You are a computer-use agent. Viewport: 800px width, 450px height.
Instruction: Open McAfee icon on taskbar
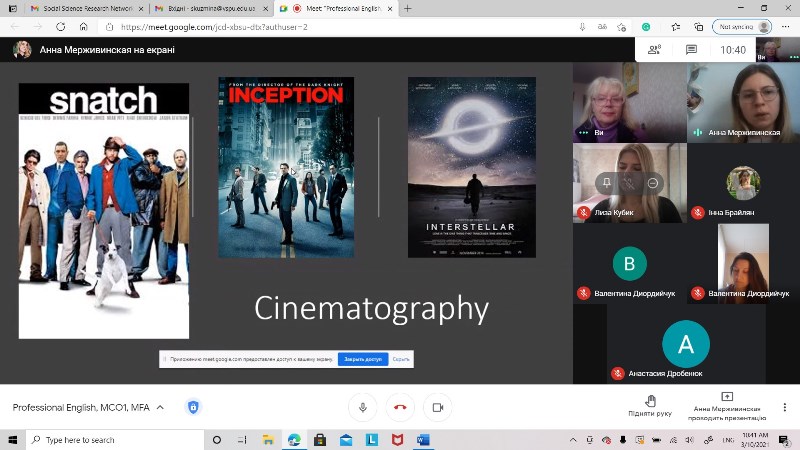397,440
